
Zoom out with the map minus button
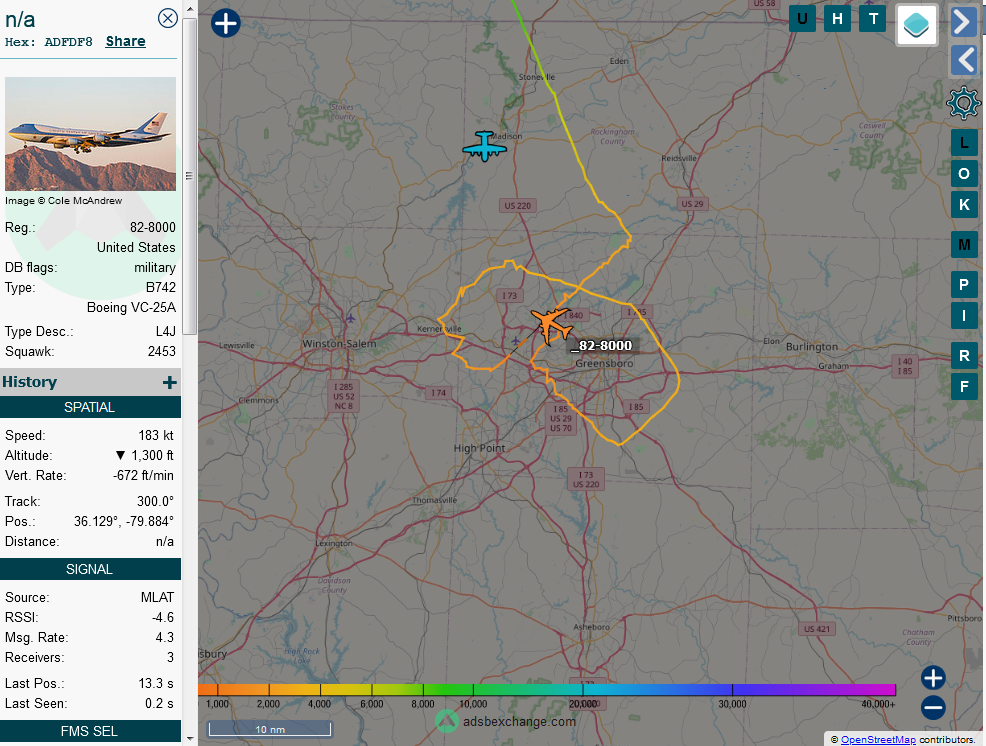(x=933, y=708)
